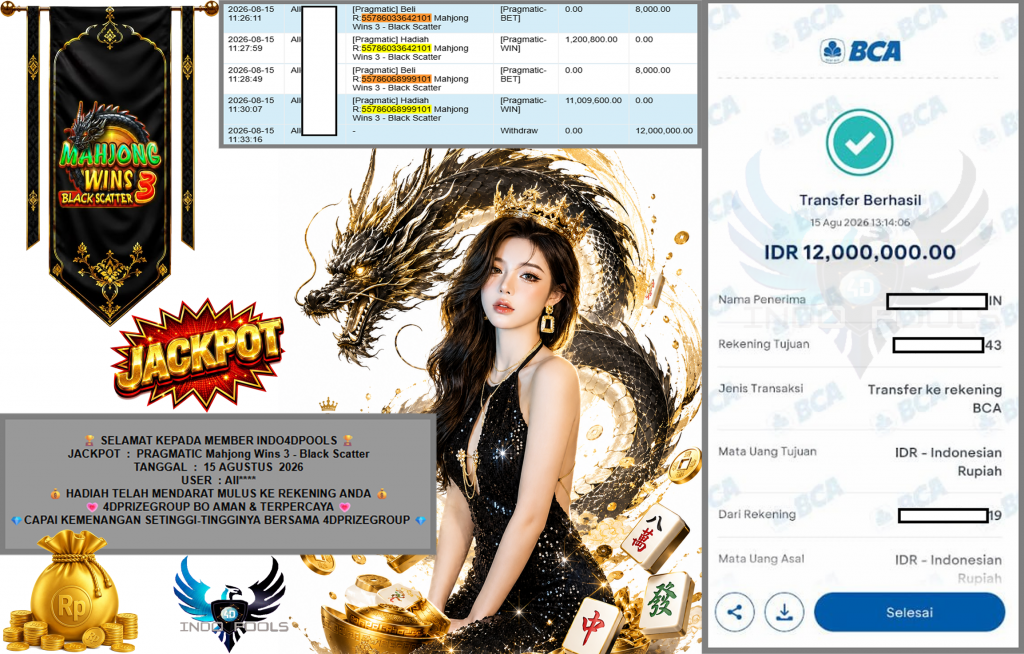This screenshot has width=1024, height=654.
Task: Click '[Pragmatic-WIN]' in the 11:27:59 row
Action: pyautogui.click(x=523, y=44)
